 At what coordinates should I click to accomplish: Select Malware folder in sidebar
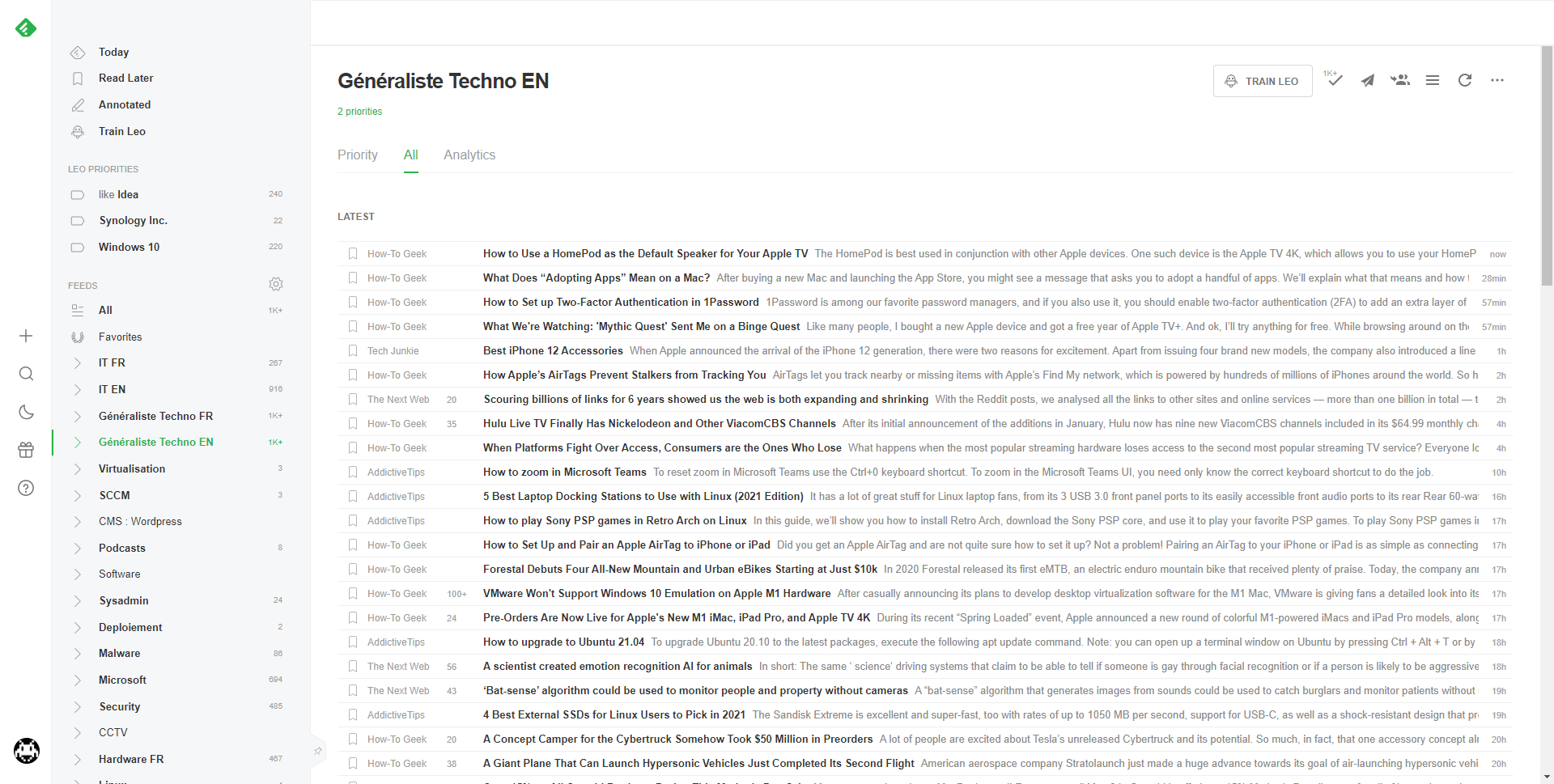(119, 653)
